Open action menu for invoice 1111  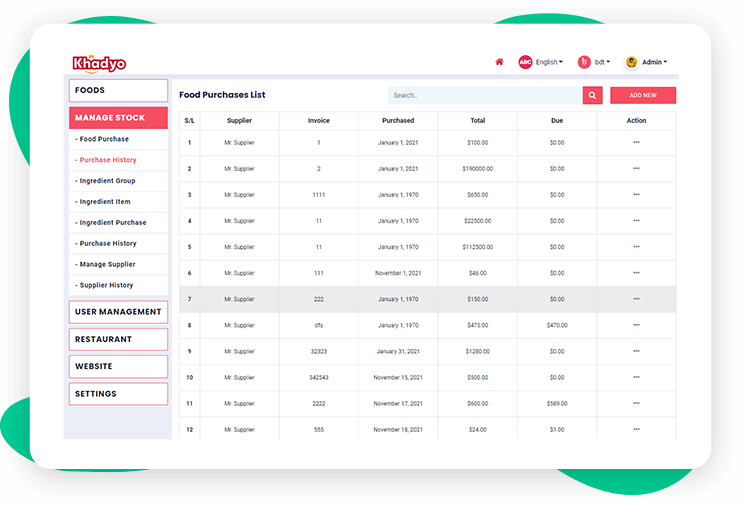click(x=636, y=194)
